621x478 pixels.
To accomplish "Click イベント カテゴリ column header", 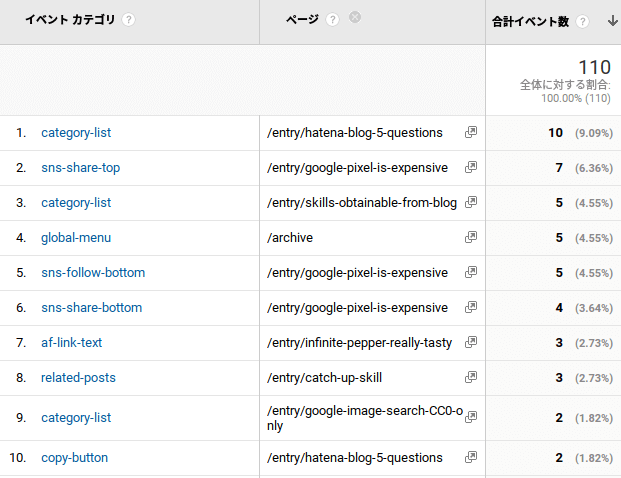I will pos(70,19).
